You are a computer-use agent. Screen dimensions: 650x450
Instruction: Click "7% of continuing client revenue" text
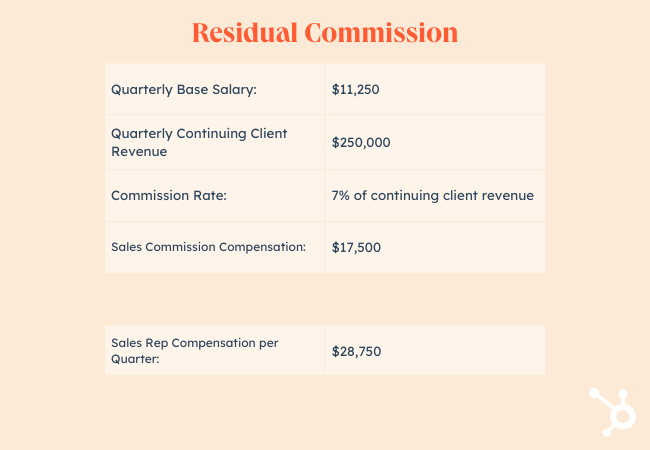coord(432,195)
